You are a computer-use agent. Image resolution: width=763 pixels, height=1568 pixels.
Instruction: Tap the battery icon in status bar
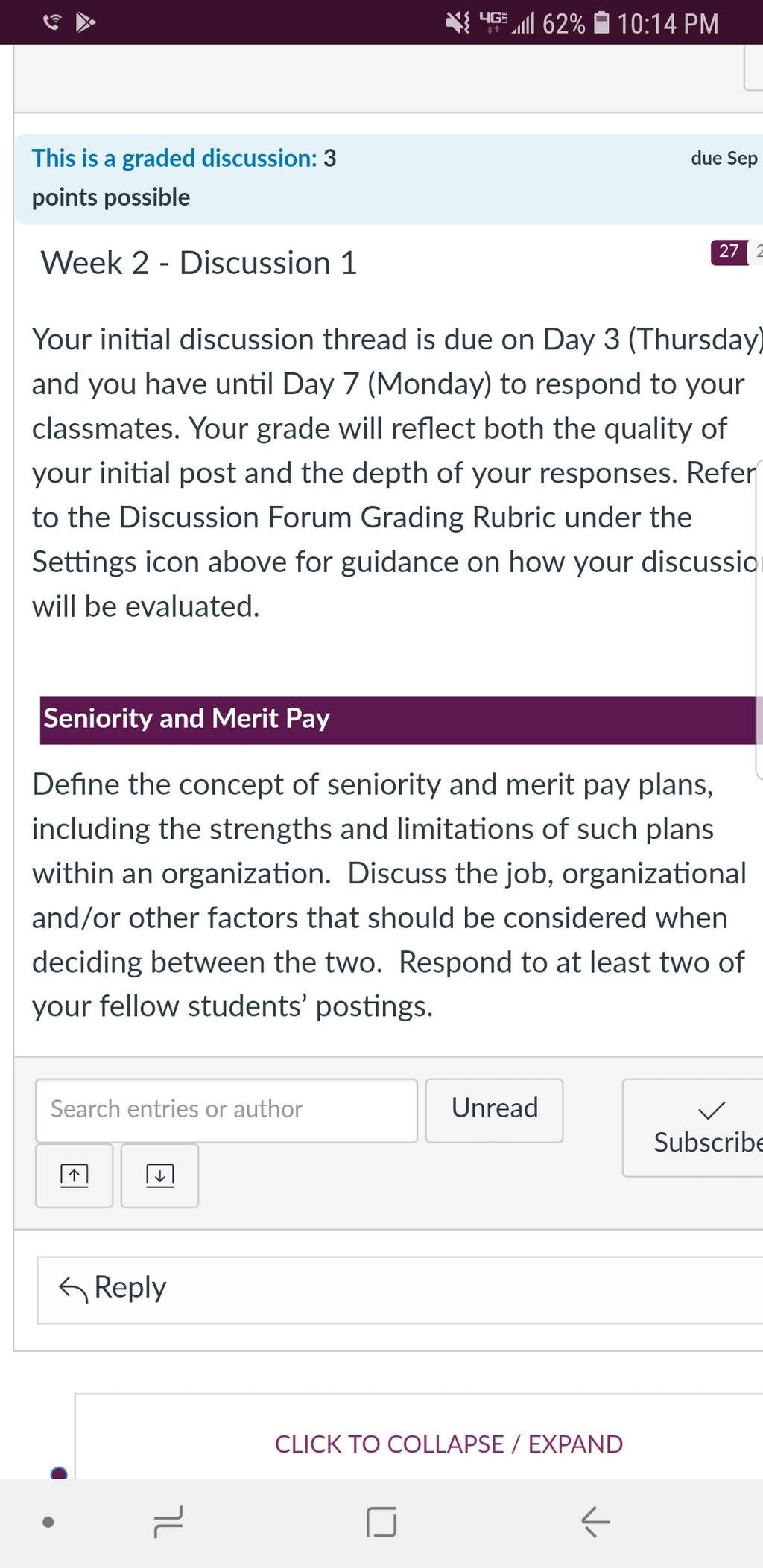click(x=602, y=23)
